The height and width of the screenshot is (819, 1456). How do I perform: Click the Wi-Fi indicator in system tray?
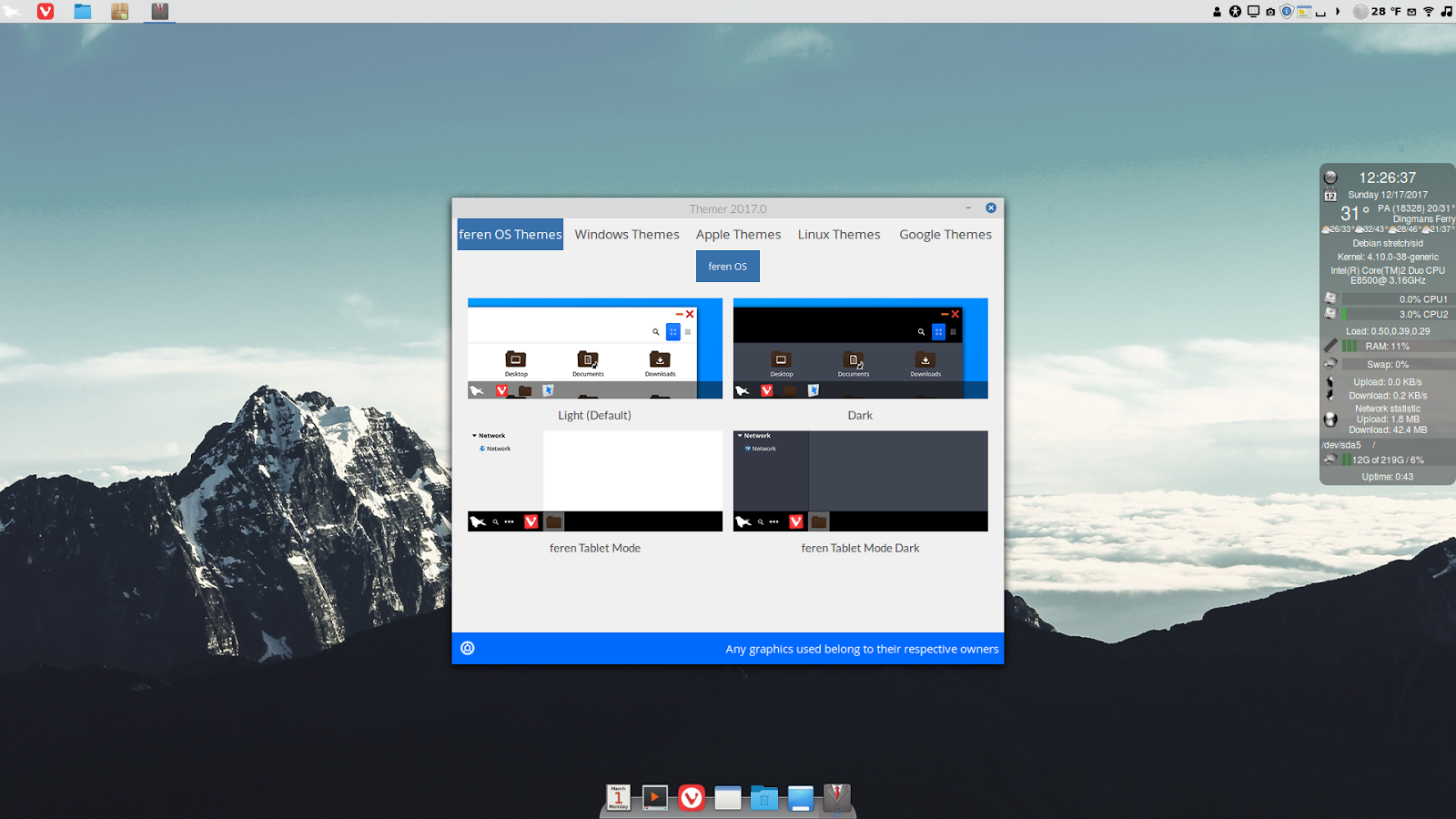click(1429, 12)
